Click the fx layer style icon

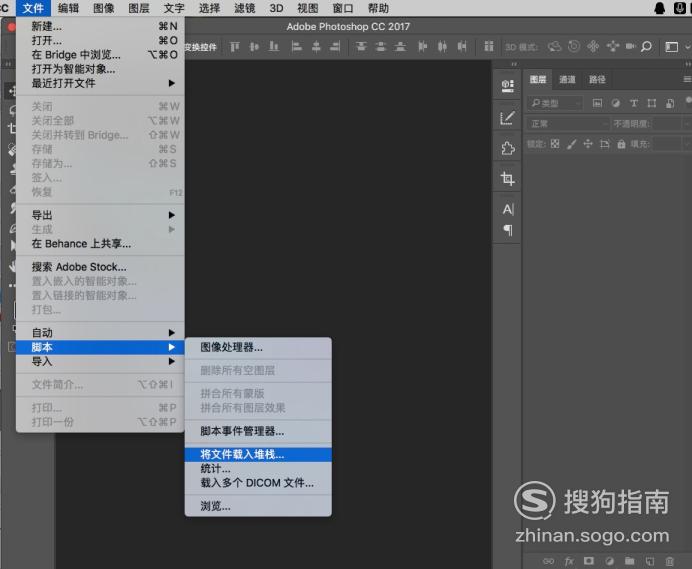[x=569, y=561]
